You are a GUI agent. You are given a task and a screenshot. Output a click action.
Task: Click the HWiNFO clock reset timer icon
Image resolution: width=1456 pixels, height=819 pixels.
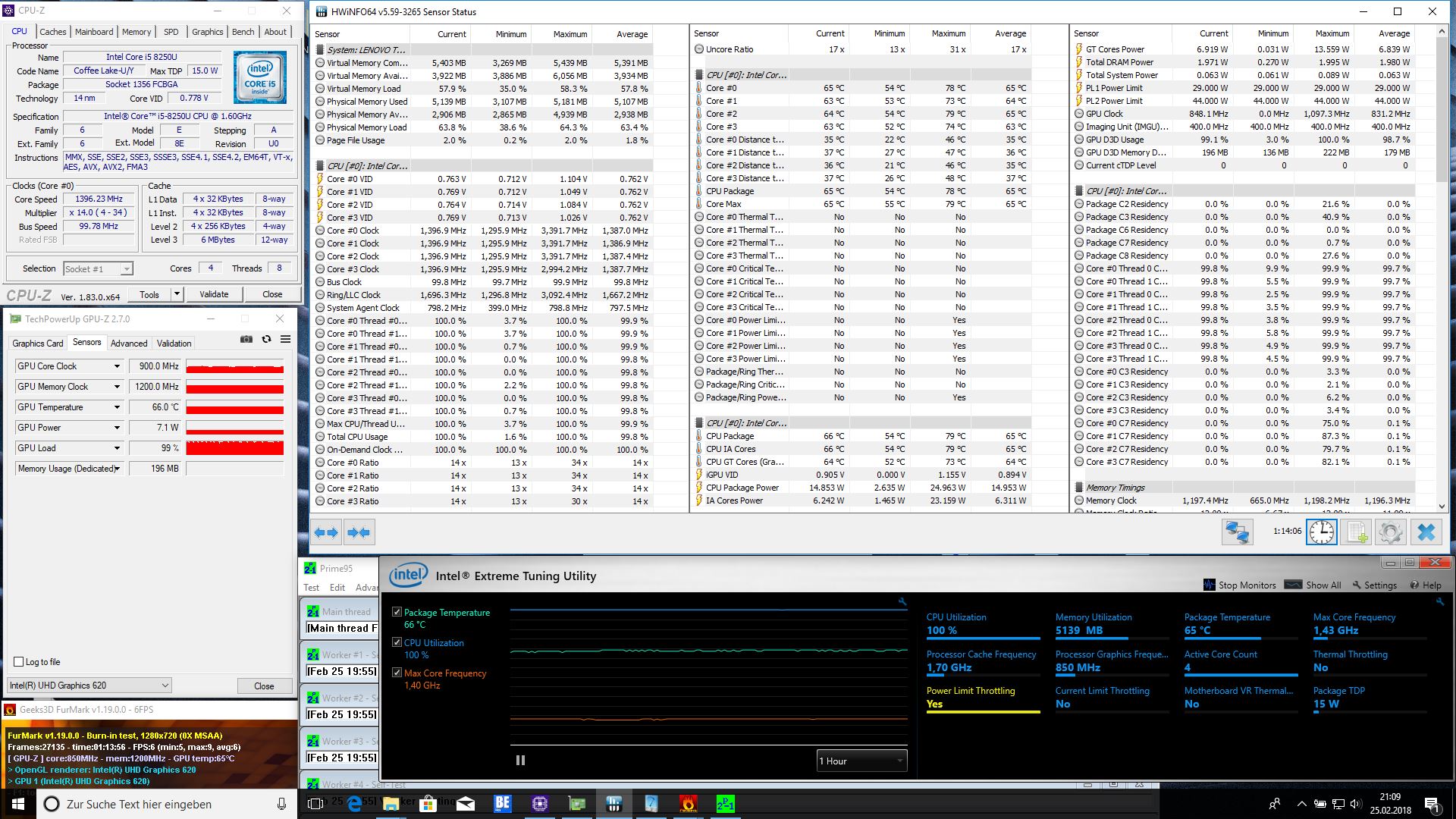coord(1321,532)
